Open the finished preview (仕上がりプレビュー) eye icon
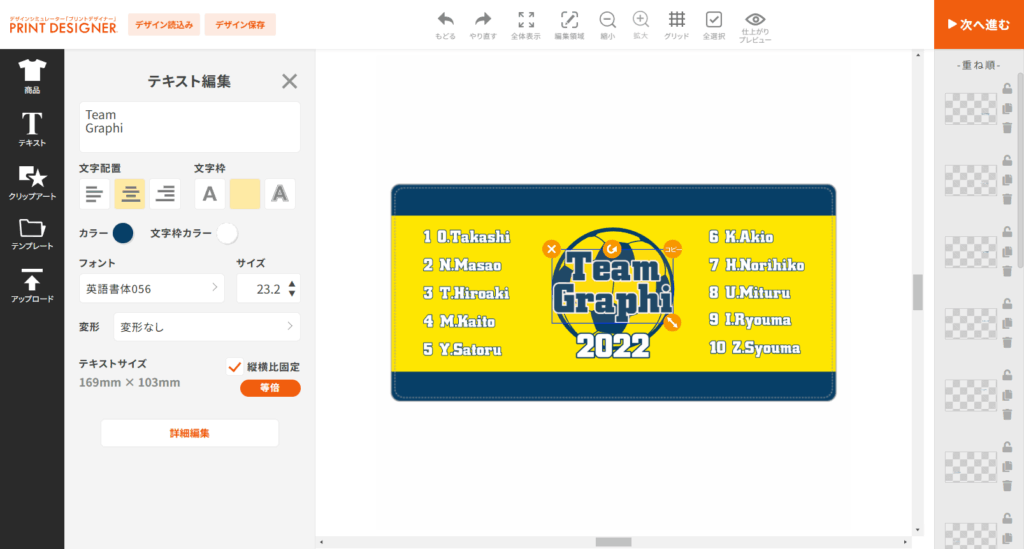Image resolution: width=1024 pixels, height=549 pixels. [756, 19]
